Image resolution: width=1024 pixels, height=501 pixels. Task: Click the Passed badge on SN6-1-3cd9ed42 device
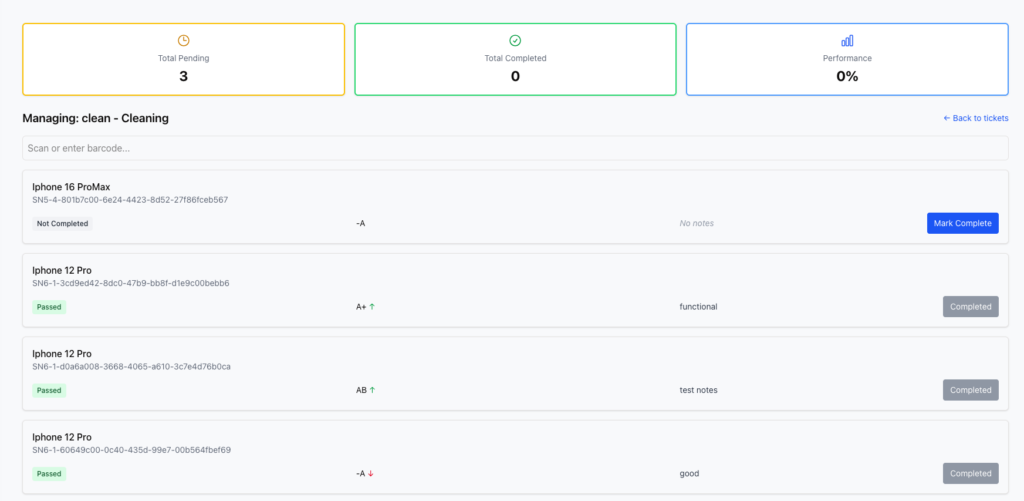[49, 307]
